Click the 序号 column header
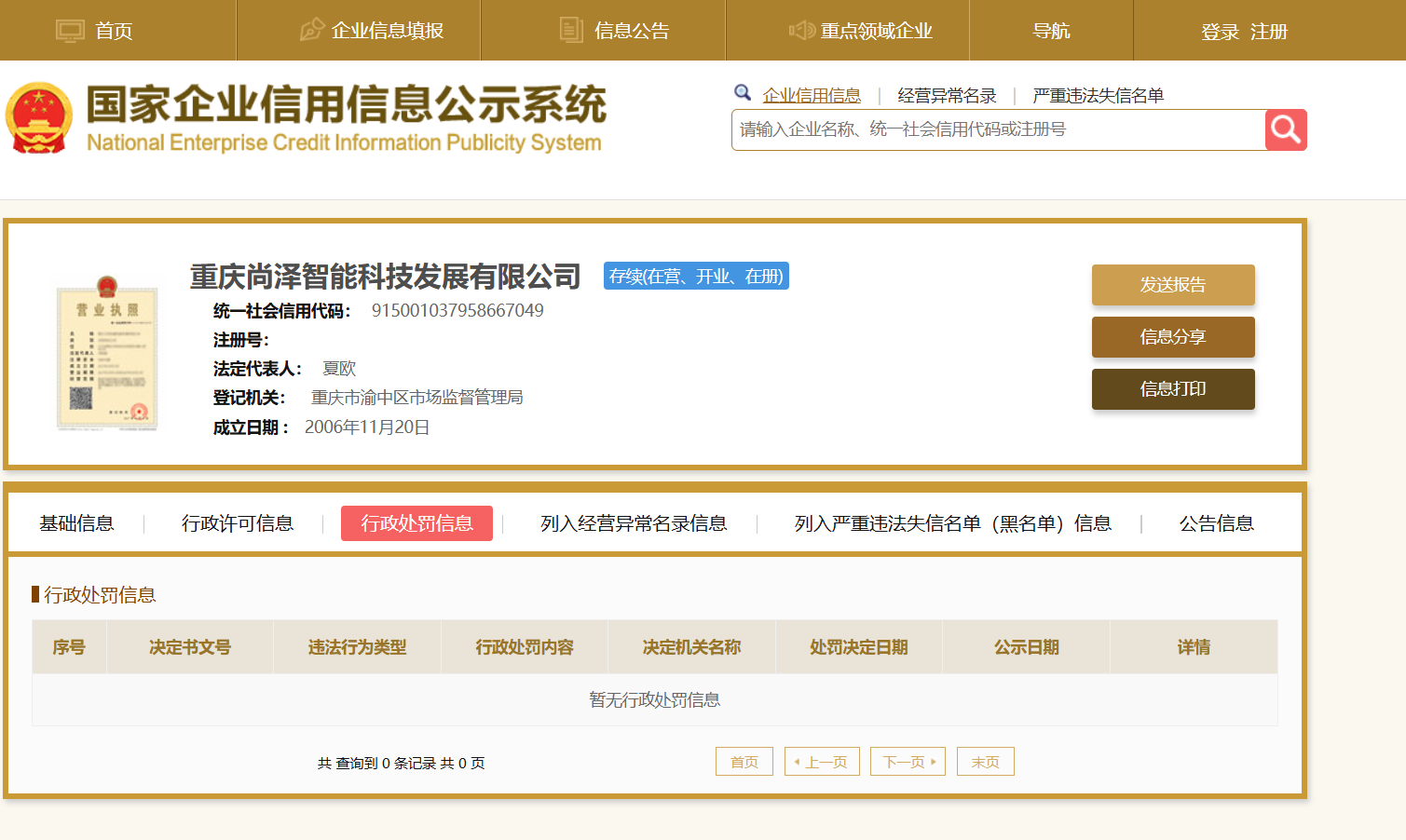Image resolution: width=1406 pixels, height=840 pixels. pos(69,647)
